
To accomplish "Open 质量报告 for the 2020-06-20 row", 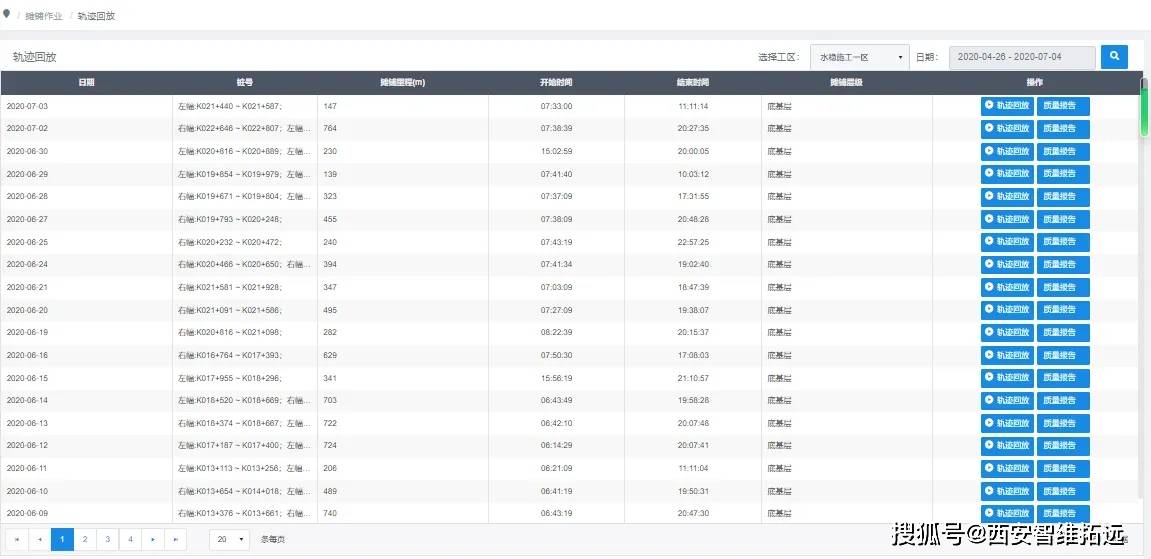I will (1062, 310).
